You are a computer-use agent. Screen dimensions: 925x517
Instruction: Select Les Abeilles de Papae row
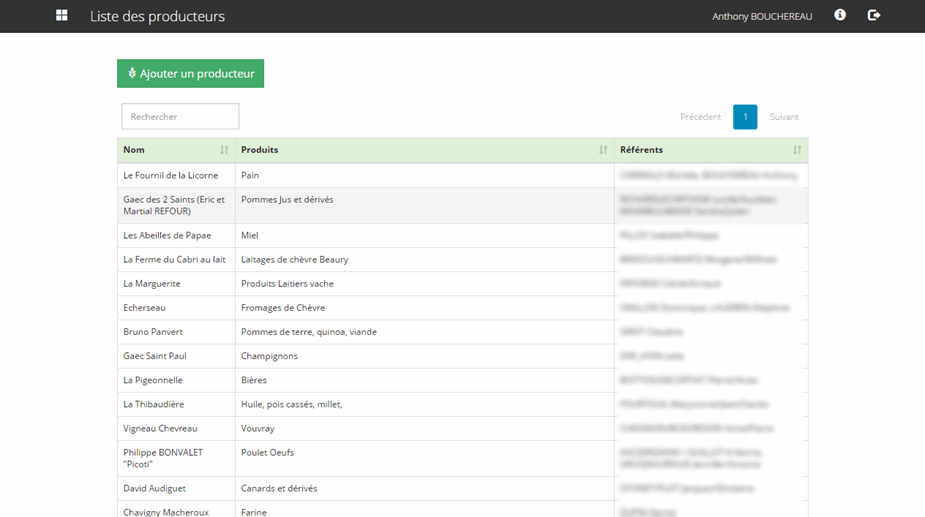coord(167,236)
